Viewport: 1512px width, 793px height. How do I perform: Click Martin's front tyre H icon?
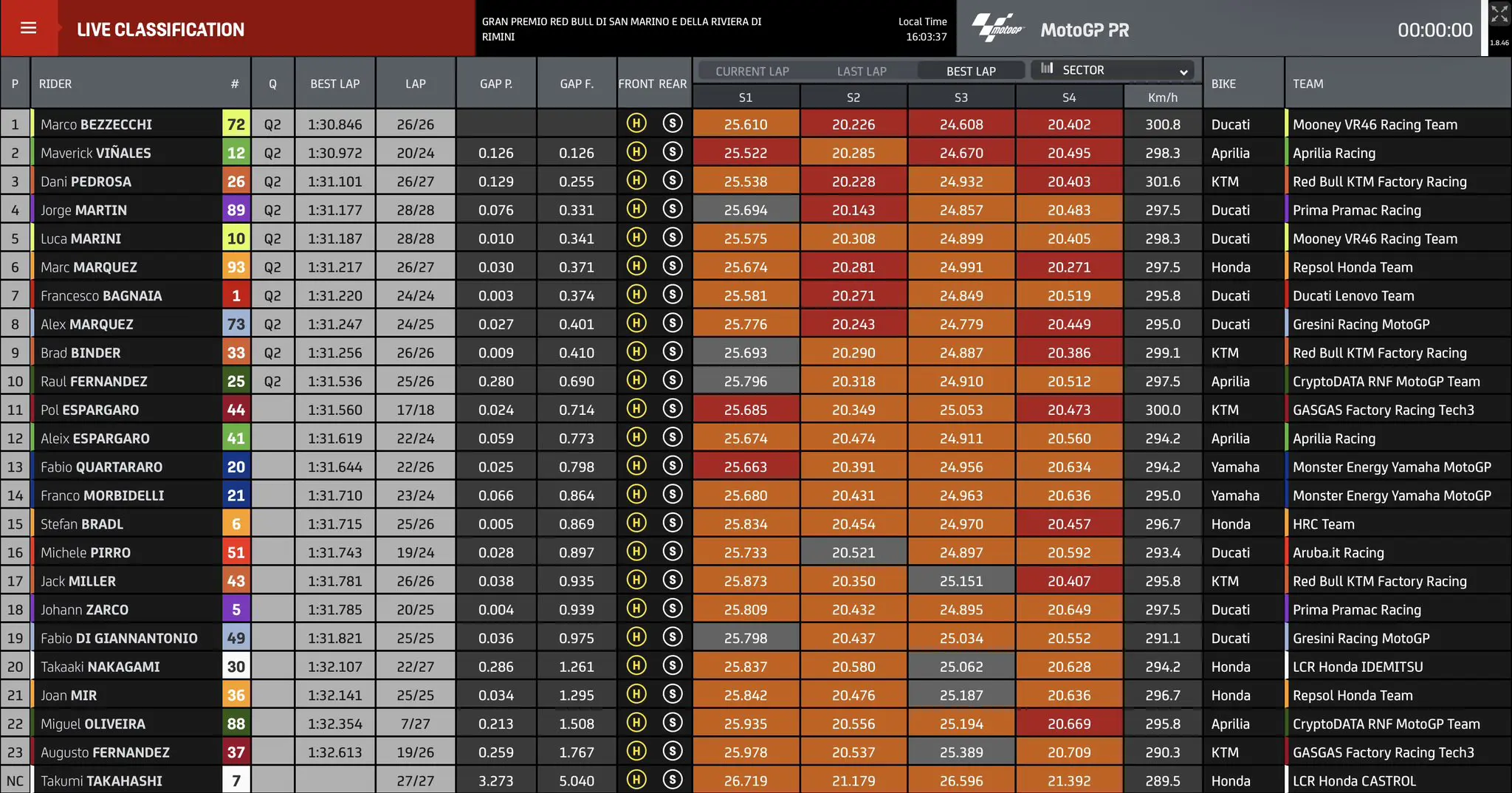[x=636, y=209]
